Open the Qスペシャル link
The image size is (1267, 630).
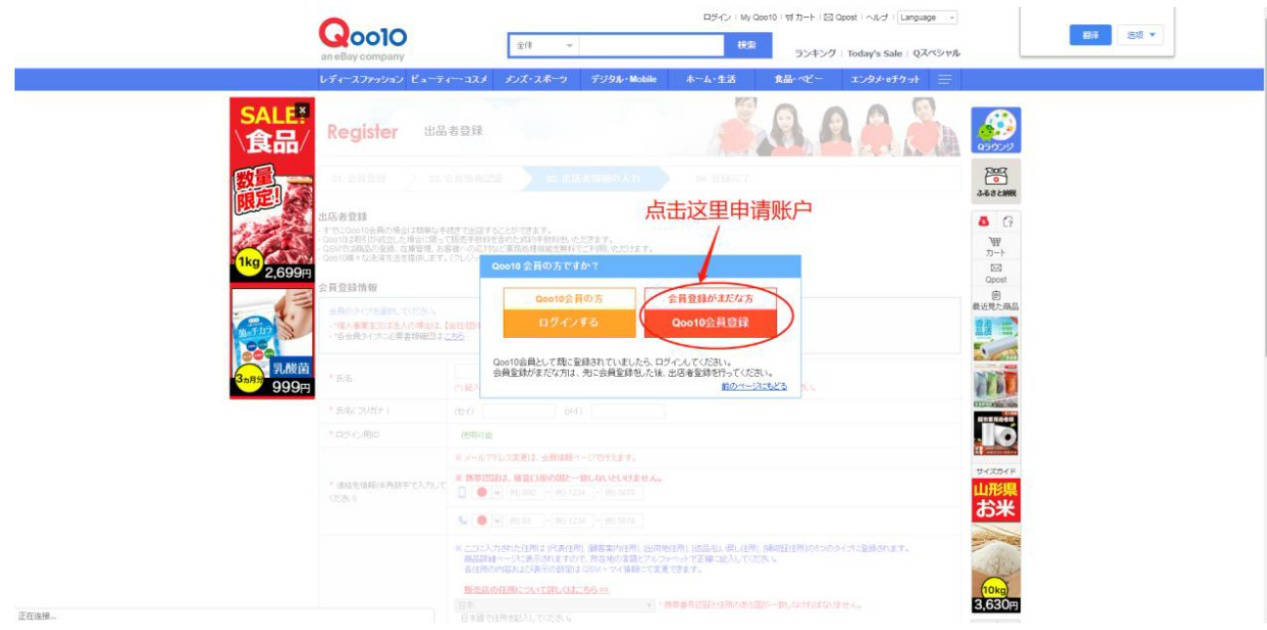936,53
